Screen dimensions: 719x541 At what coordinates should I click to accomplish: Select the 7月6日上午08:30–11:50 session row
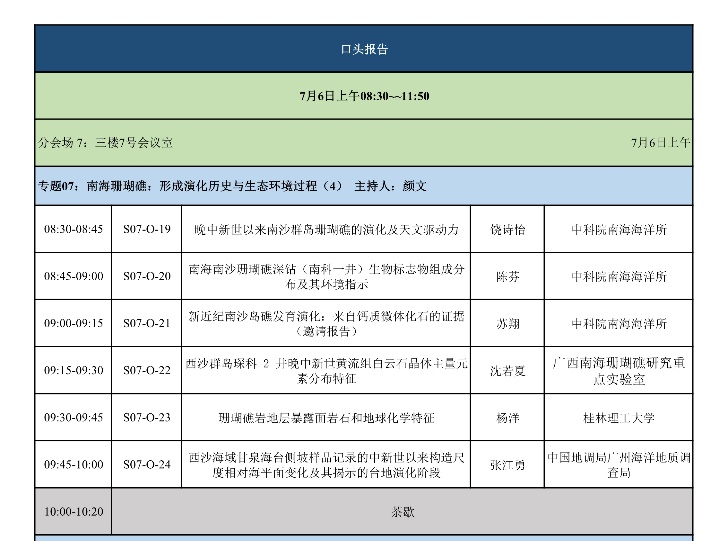(x=364, y=96)
